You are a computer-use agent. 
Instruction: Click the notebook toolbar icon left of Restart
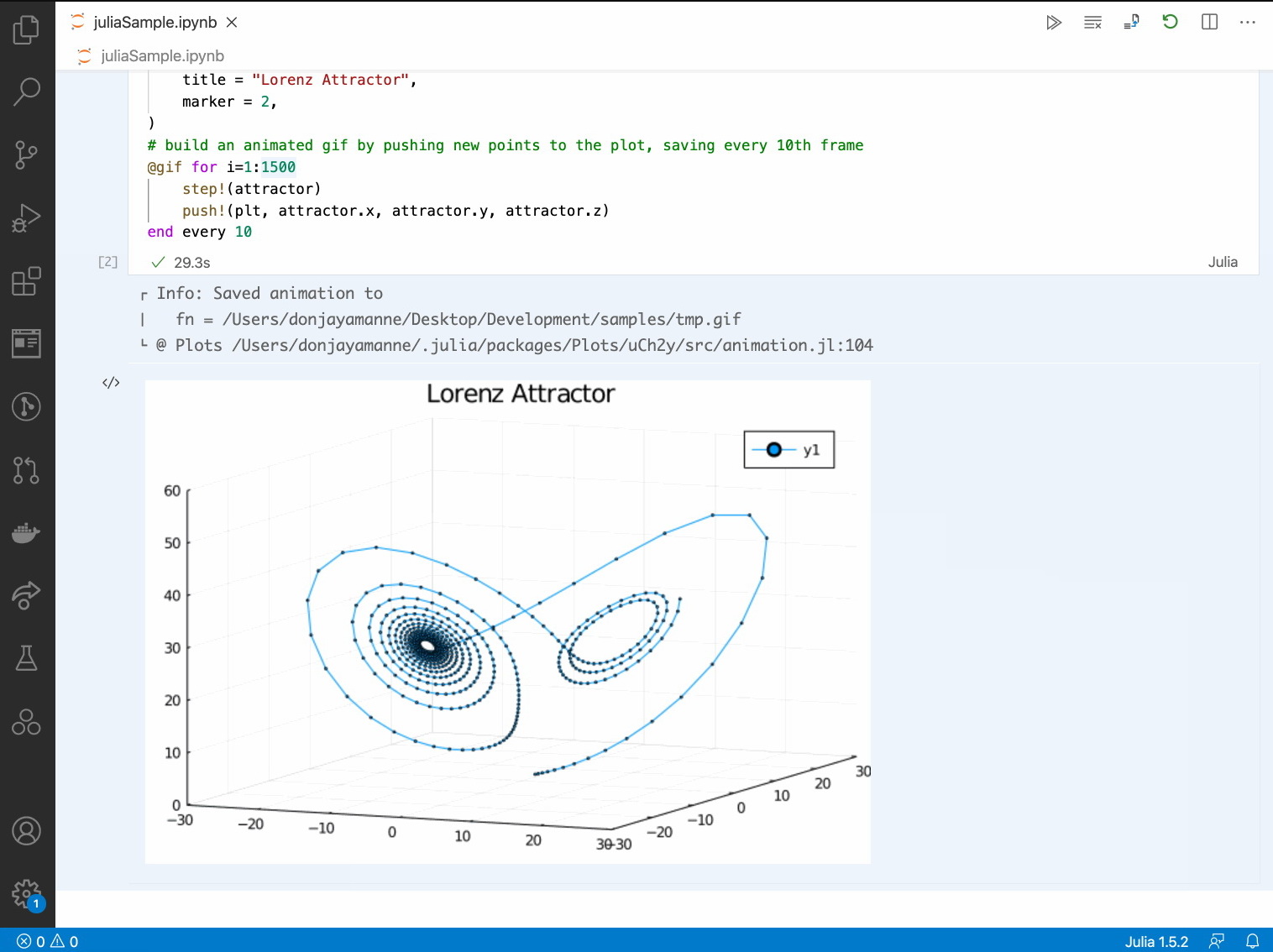coord(1131,23)
